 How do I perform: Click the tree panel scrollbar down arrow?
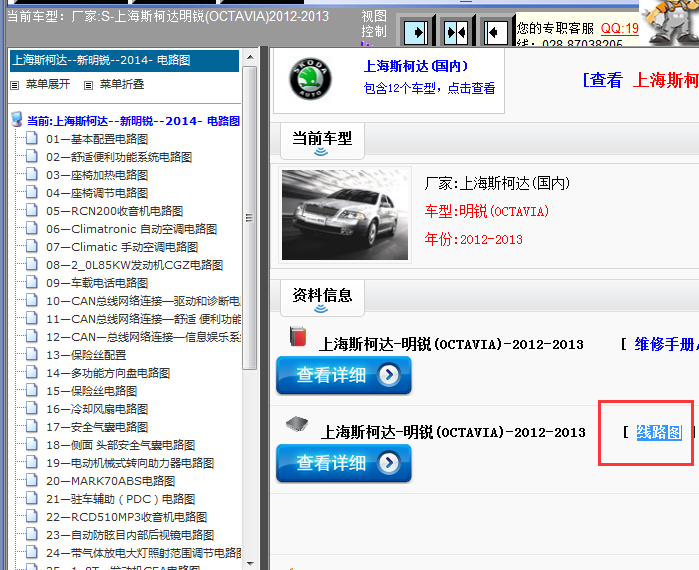coord(251,563)
